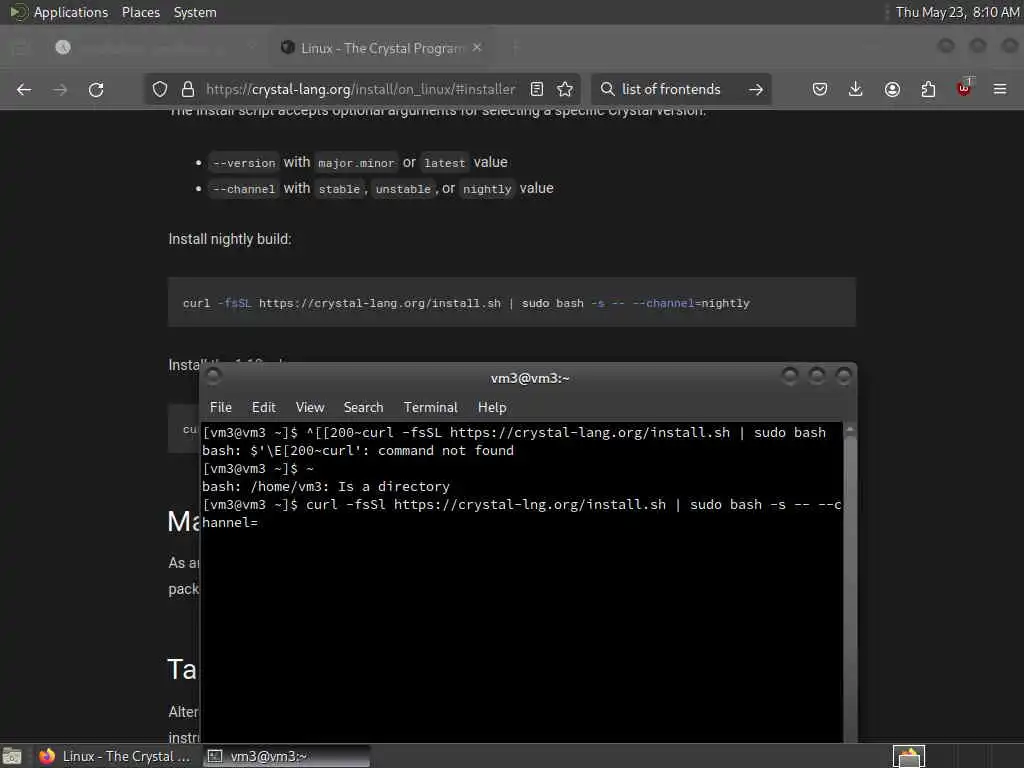Submit search with the arrow button
1024x768 pixels.
coord(756,89)
